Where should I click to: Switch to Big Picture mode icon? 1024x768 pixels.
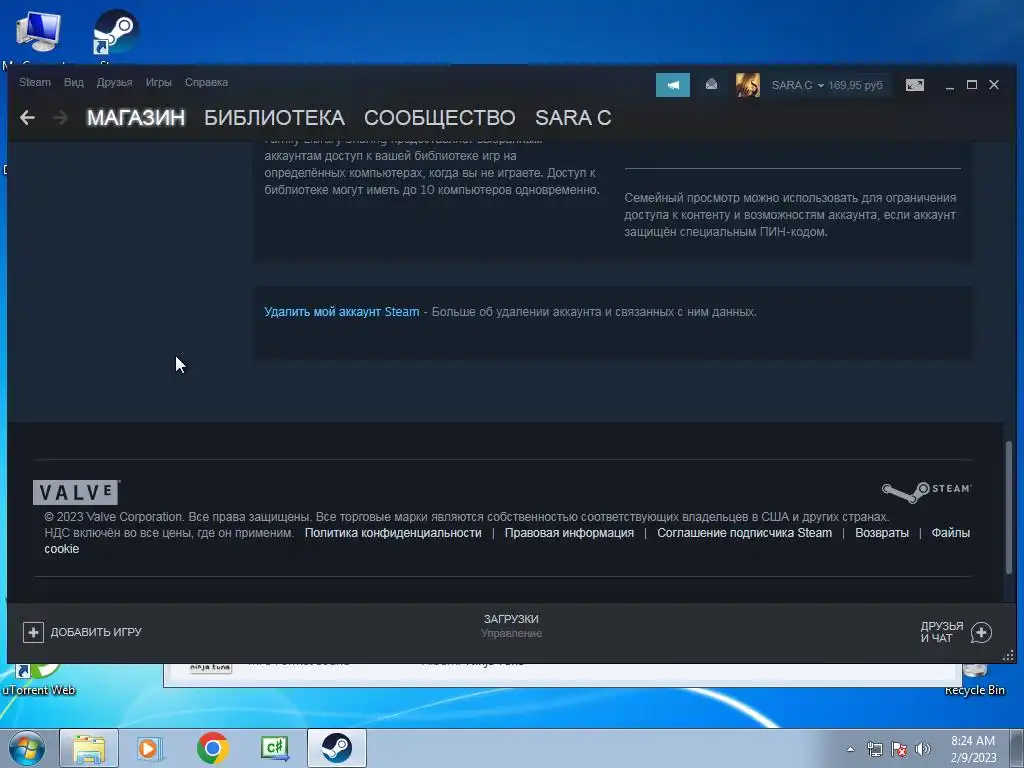click(915, 85)
